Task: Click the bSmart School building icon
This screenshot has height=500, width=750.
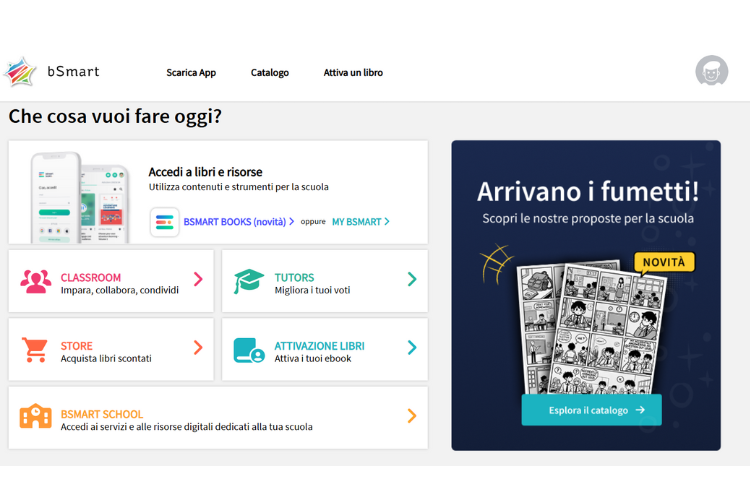Action: 35,417
